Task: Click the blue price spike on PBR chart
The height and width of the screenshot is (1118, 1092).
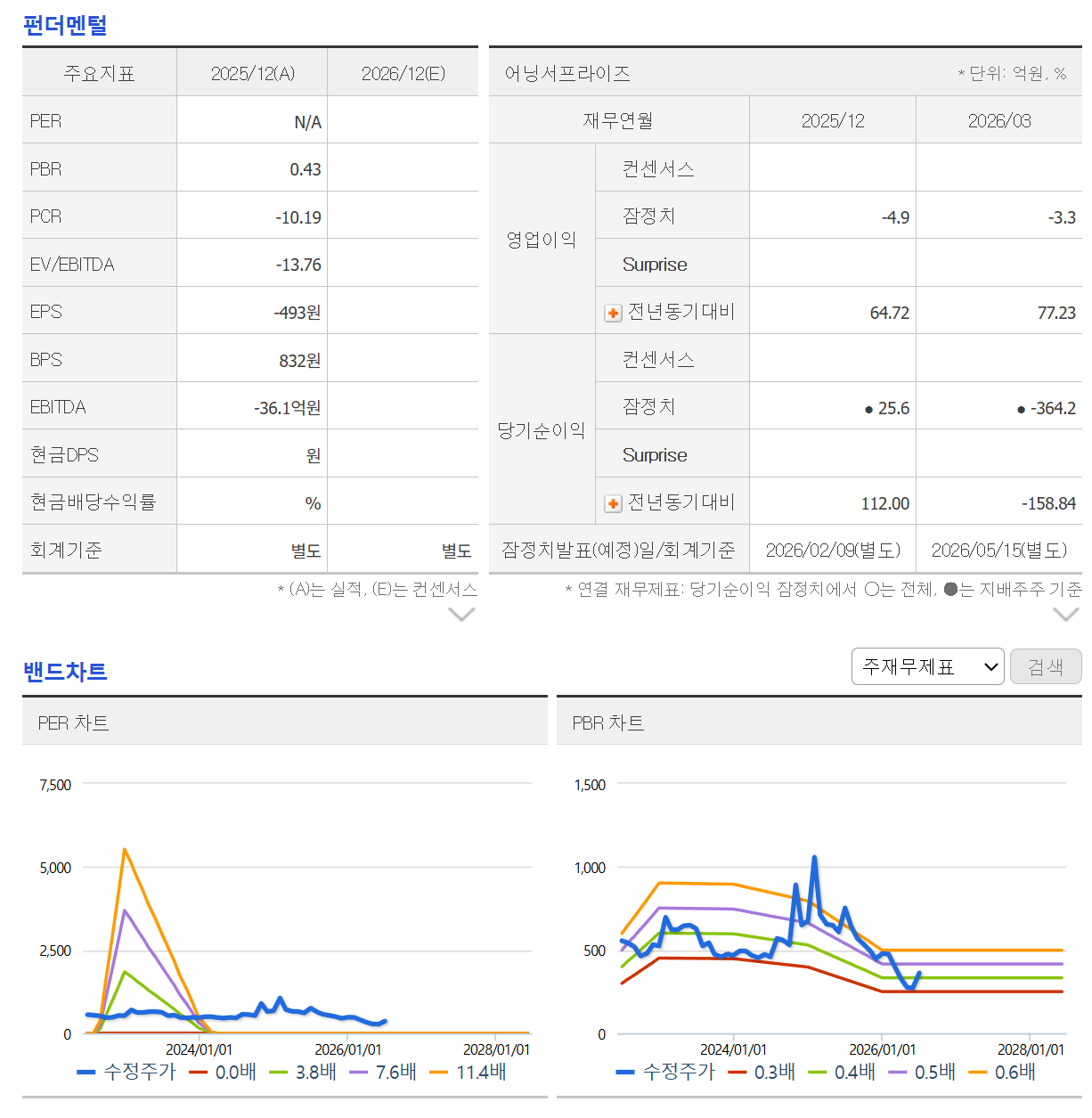Action: tap(814, 859)
